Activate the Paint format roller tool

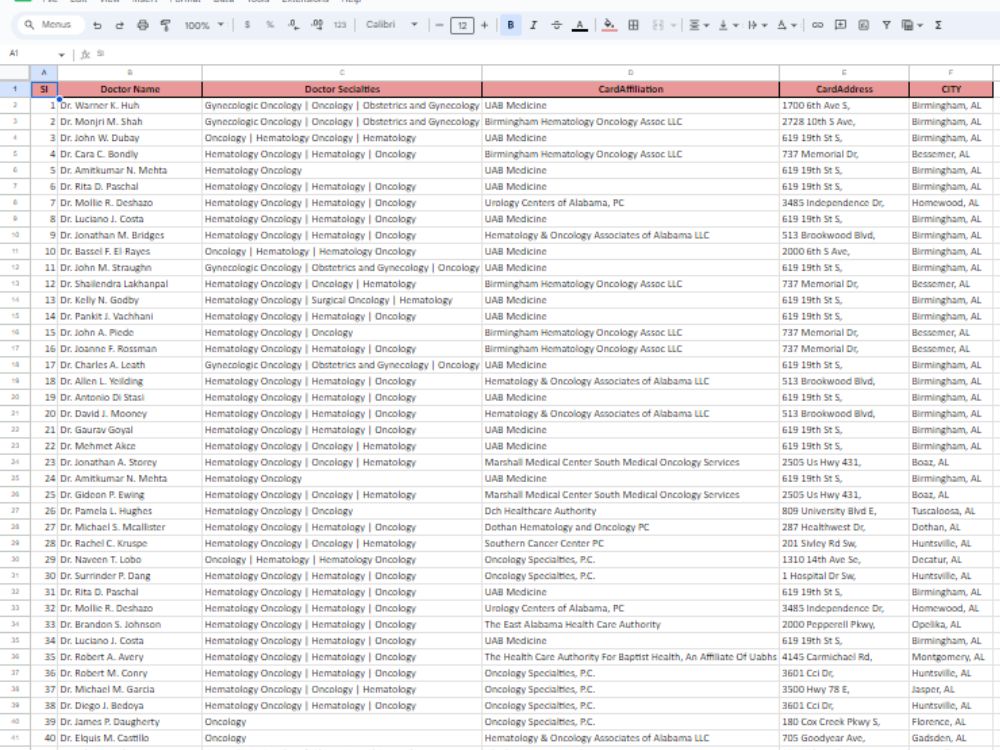tap(165, 25)
